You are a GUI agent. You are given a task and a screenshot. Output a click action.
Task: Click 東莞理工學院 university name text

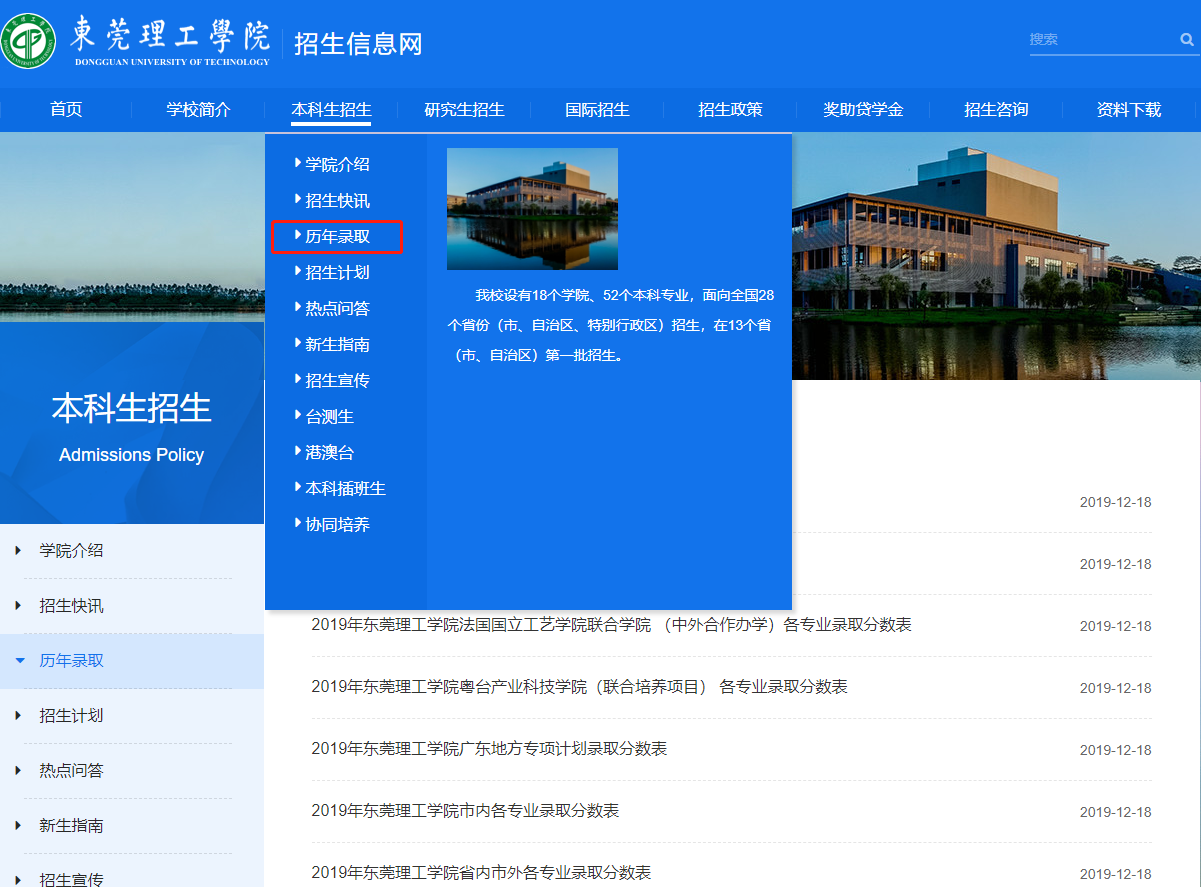click(170, 35)
